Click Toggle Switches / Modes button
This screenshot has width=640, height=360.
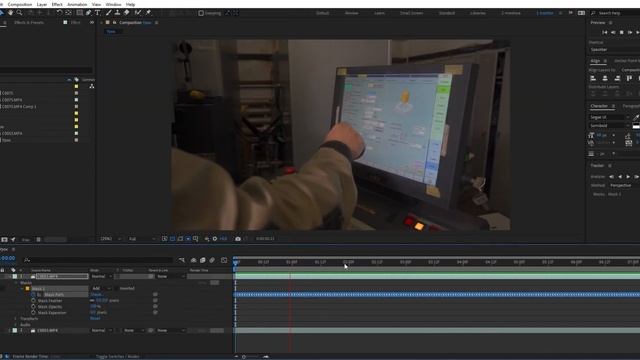coord(118,356)
